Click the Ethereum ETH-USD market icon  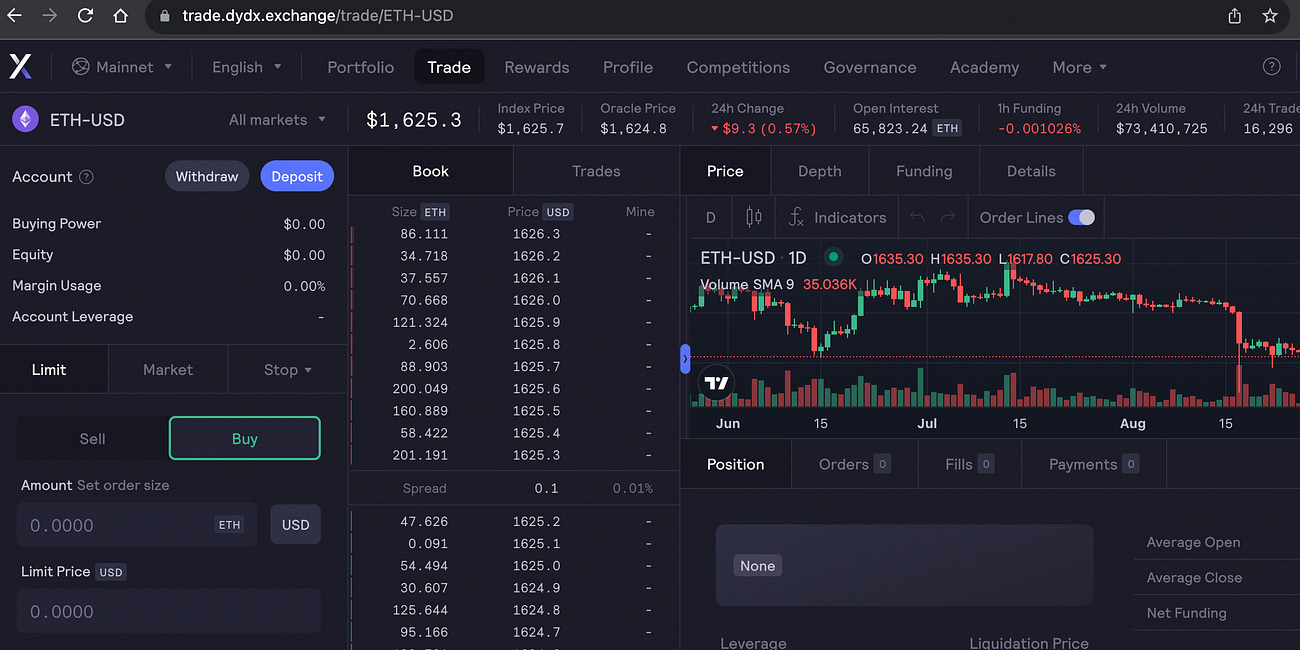coord(25,120)
